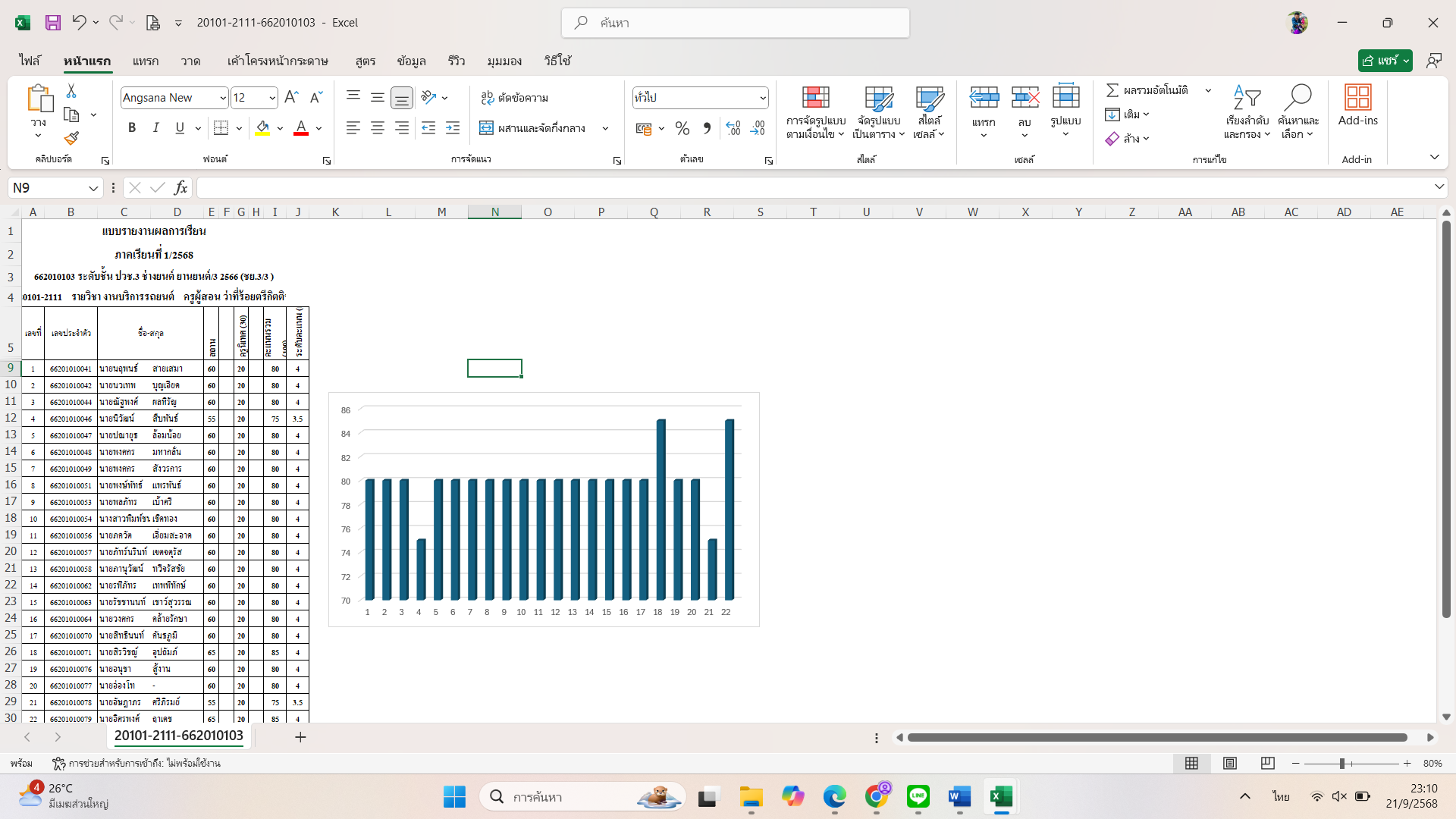Toggle Wrap Text (ตัดข้อความ)
This screenshot has width=1456, height=819.
pyautogui.click(x=514, y=98)
